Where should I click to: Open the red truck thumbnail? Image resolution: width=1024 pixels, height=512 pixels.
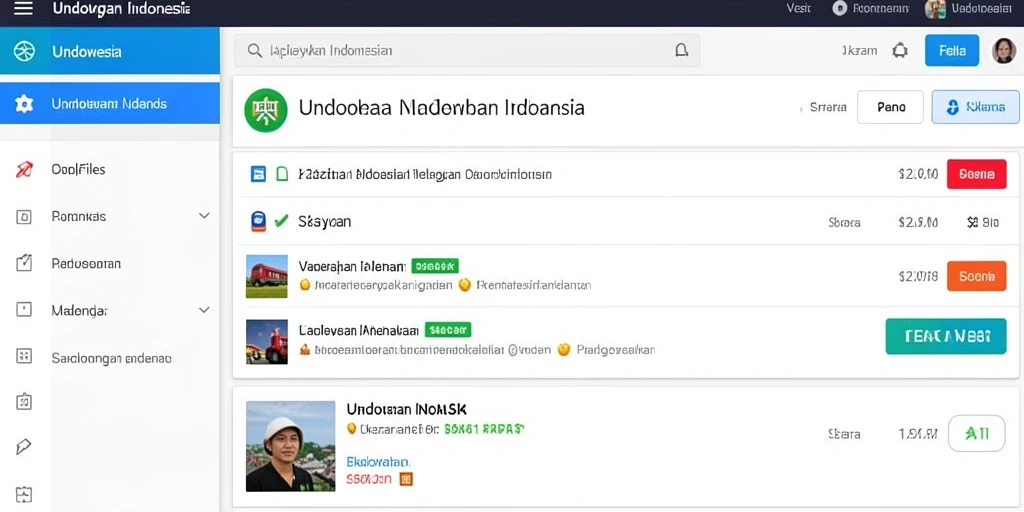[x=266, y=342]
